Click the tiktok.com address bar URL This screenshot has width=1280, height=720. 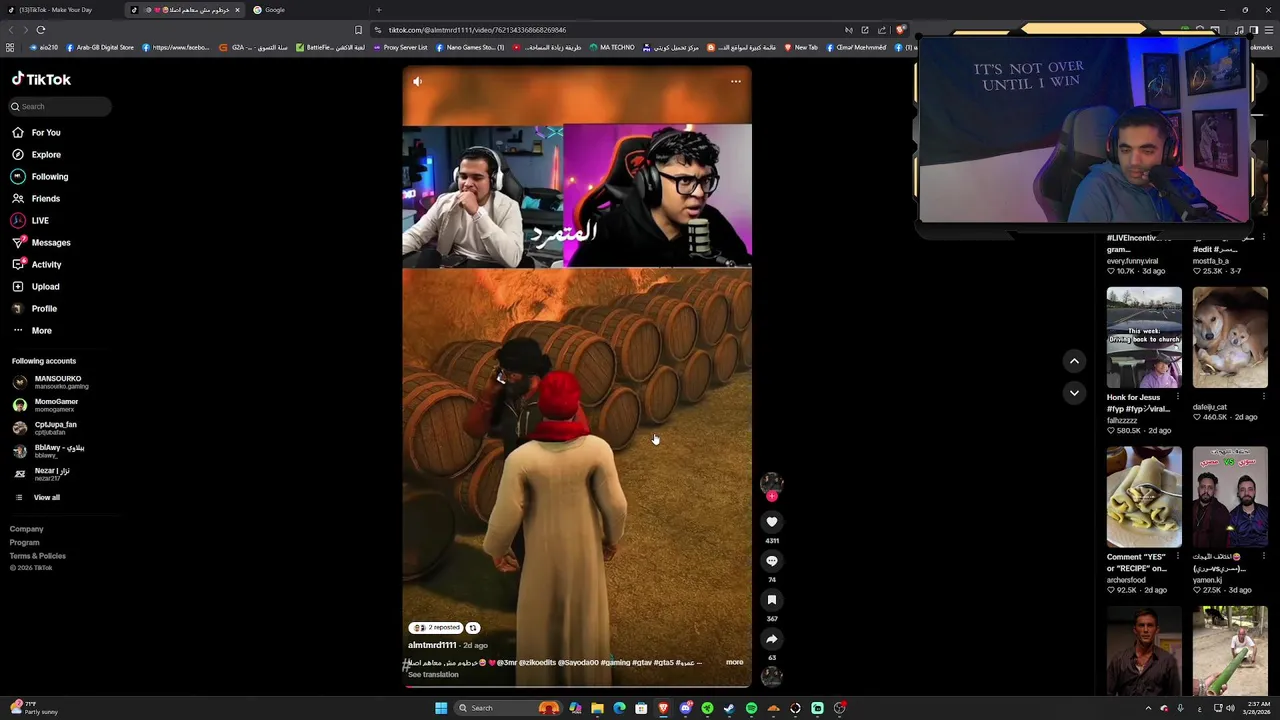(x=477, y=30)
